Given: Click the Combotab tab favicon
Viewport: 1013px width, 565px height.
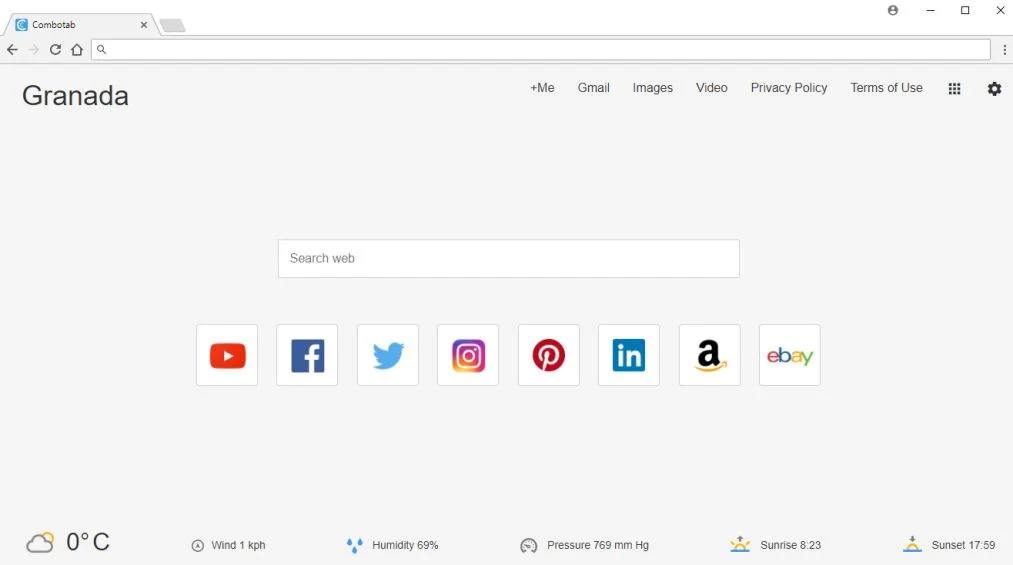Looking at the screenshot, I should [21, 25].
